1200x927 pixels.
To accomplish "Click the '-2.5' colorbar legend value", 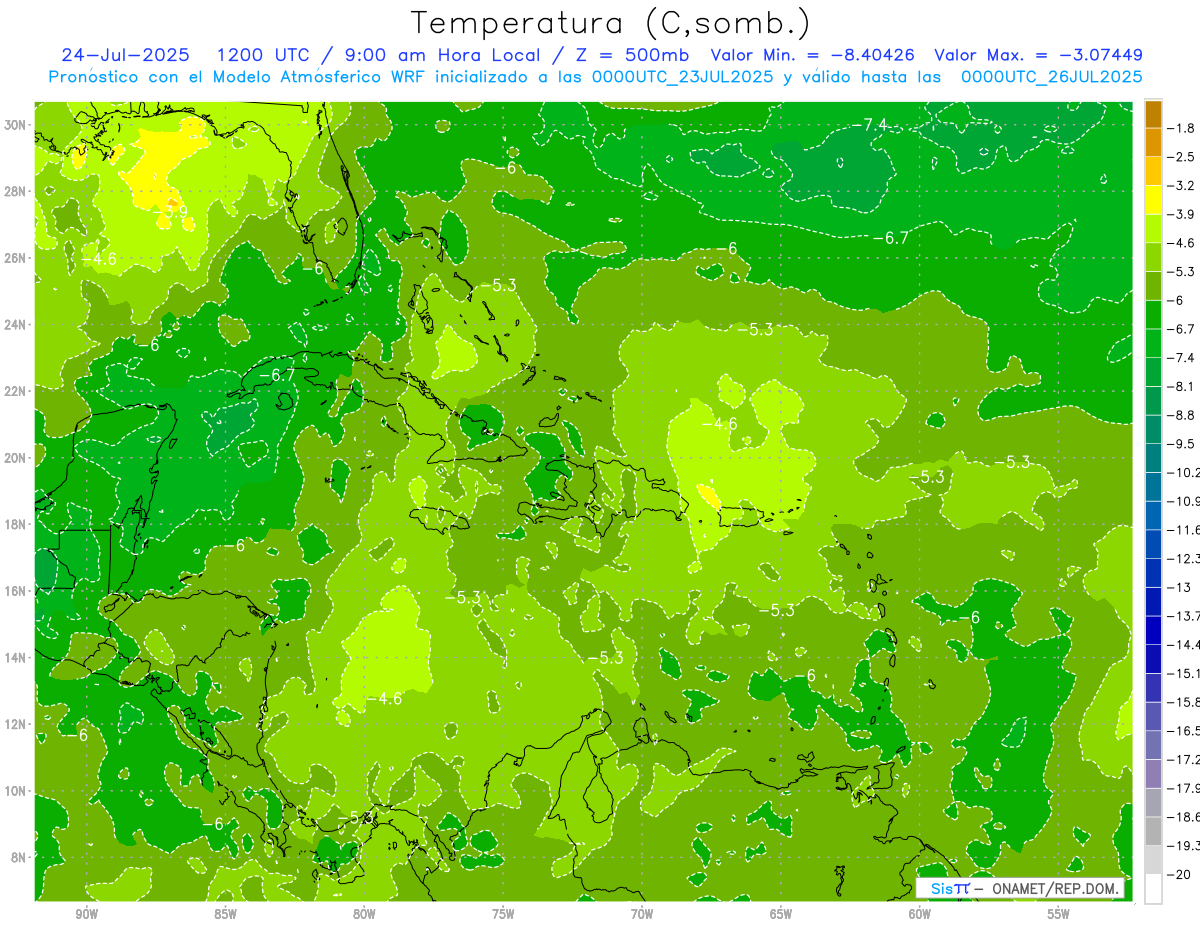I will tap(1182, 157).
